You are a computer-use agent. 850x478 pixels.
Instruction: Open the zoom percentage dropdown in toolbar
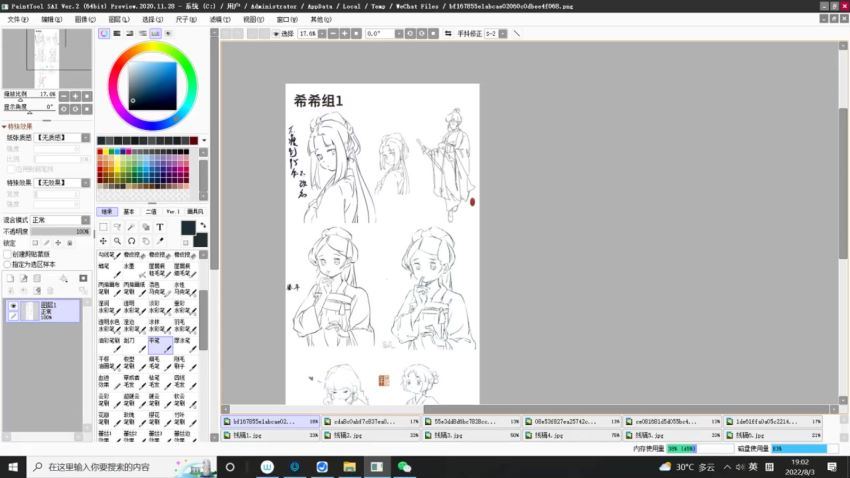coord(322,34)
